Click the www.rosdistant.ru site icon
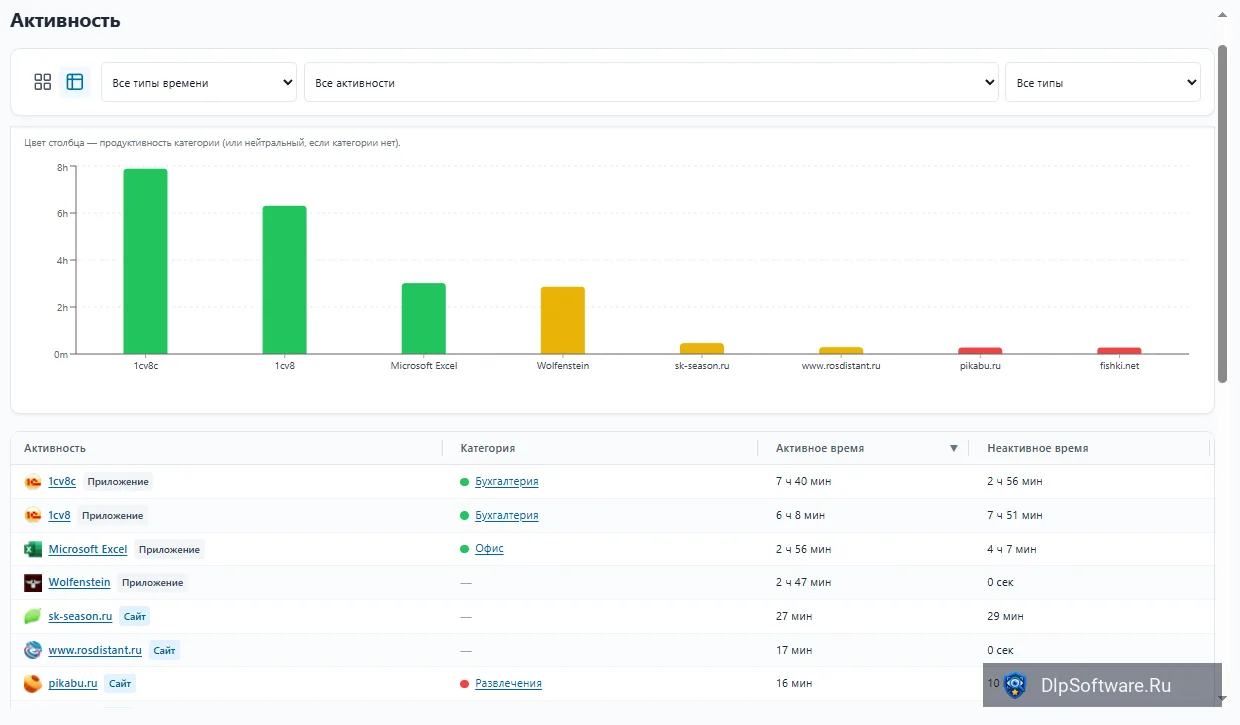 coord(33,650)
